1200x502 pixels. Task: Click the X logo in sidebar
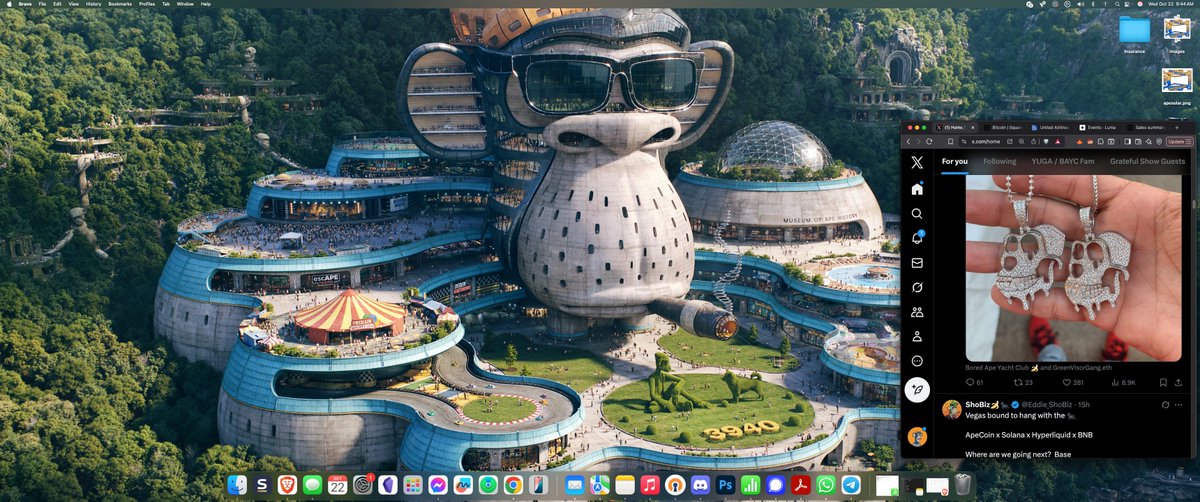917,161
